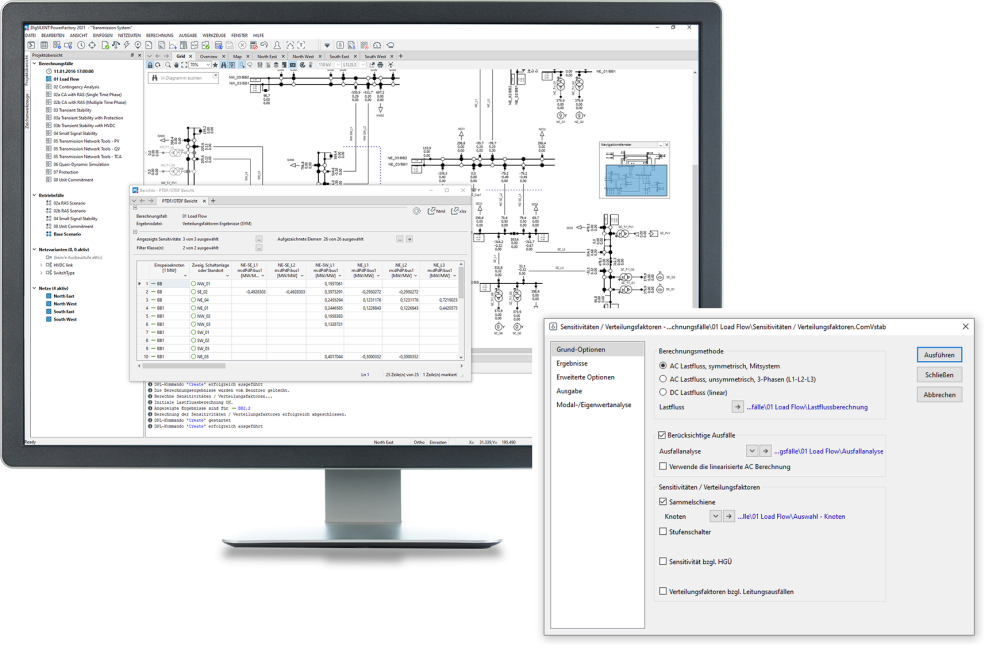Screen dimensions: 1000x664
Task: Open the BERECHNUNG menu
Action: 159,35
